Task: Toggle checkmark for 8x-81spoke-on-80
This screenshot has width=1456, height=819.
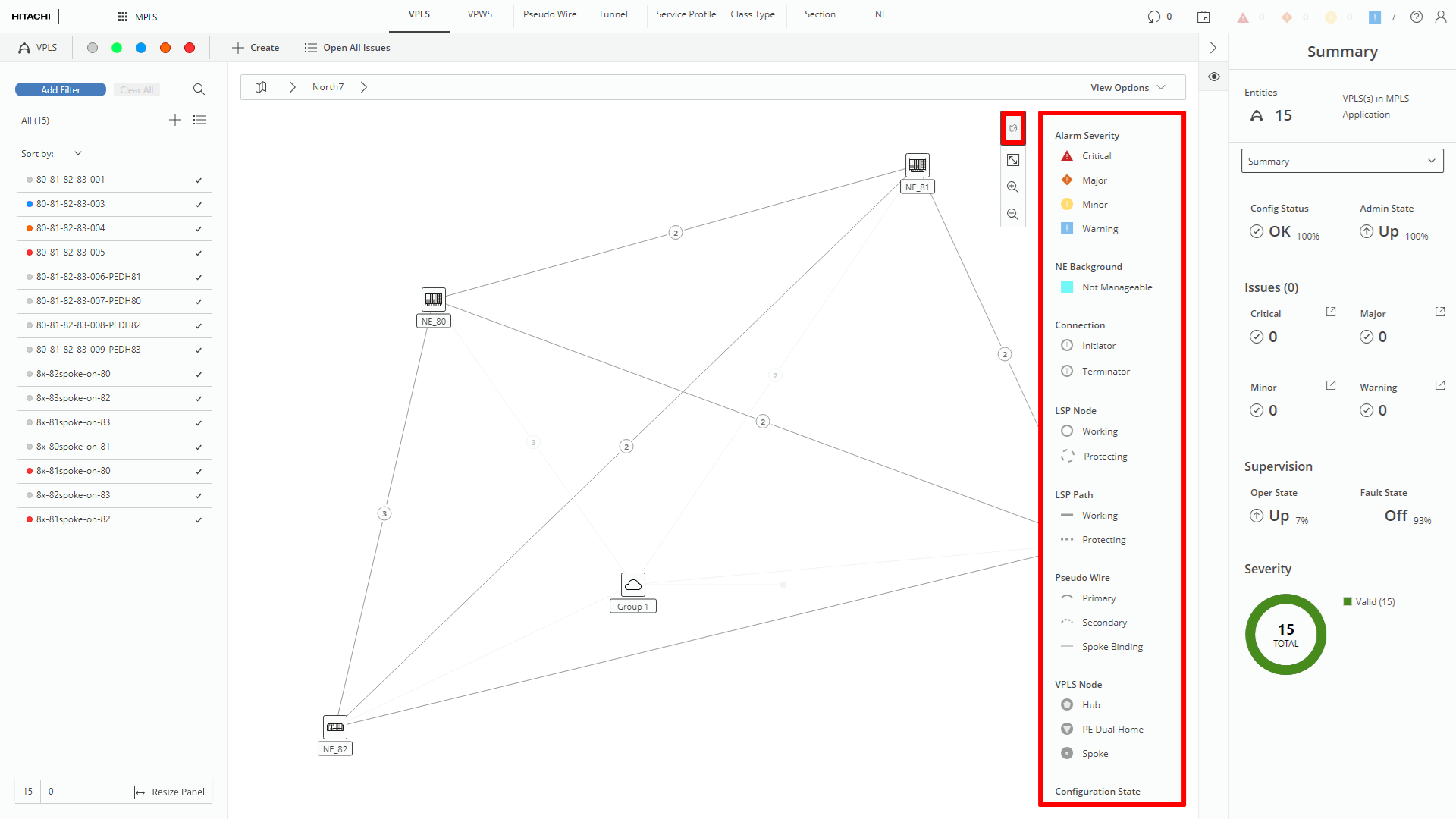Action: click(x=199, y=472)
